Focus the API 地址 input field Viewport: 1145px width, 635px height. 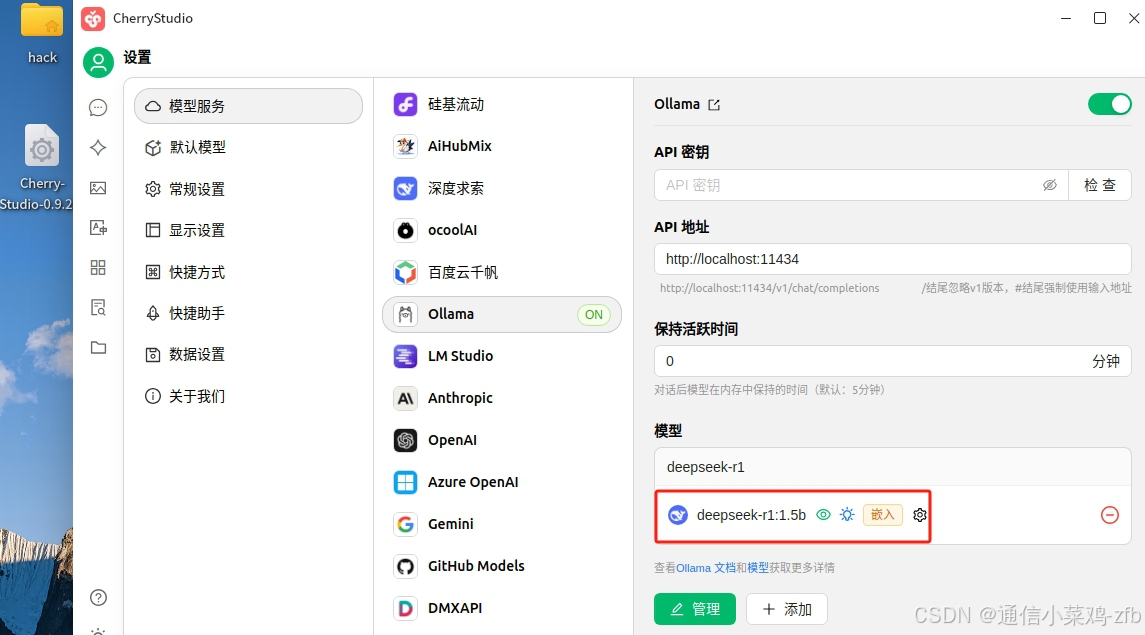point(892,259)
